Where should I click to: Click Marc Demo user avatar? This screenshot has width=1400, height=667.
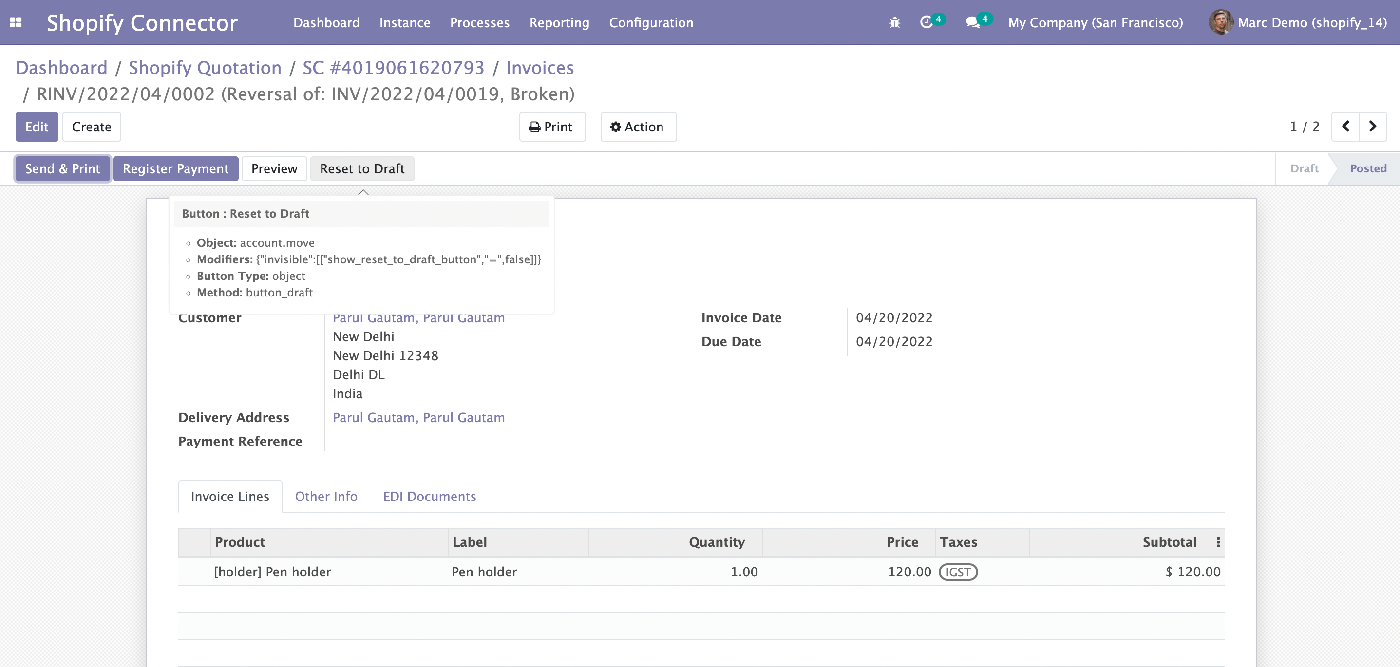(1220, 22)
